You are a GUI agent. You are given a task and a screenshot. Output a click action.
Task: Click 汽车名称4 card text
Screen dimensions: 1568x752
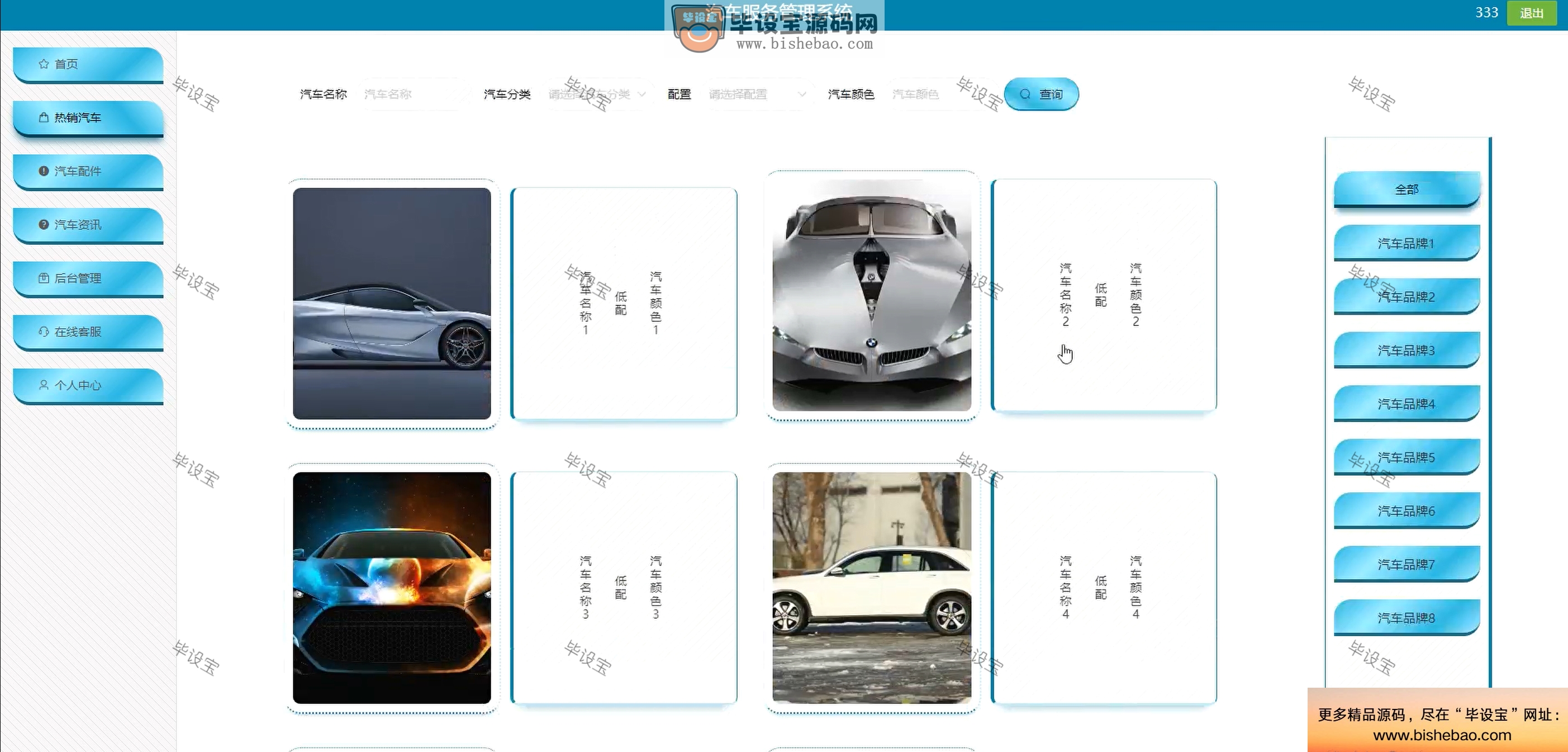click(x=1065, y=588)
